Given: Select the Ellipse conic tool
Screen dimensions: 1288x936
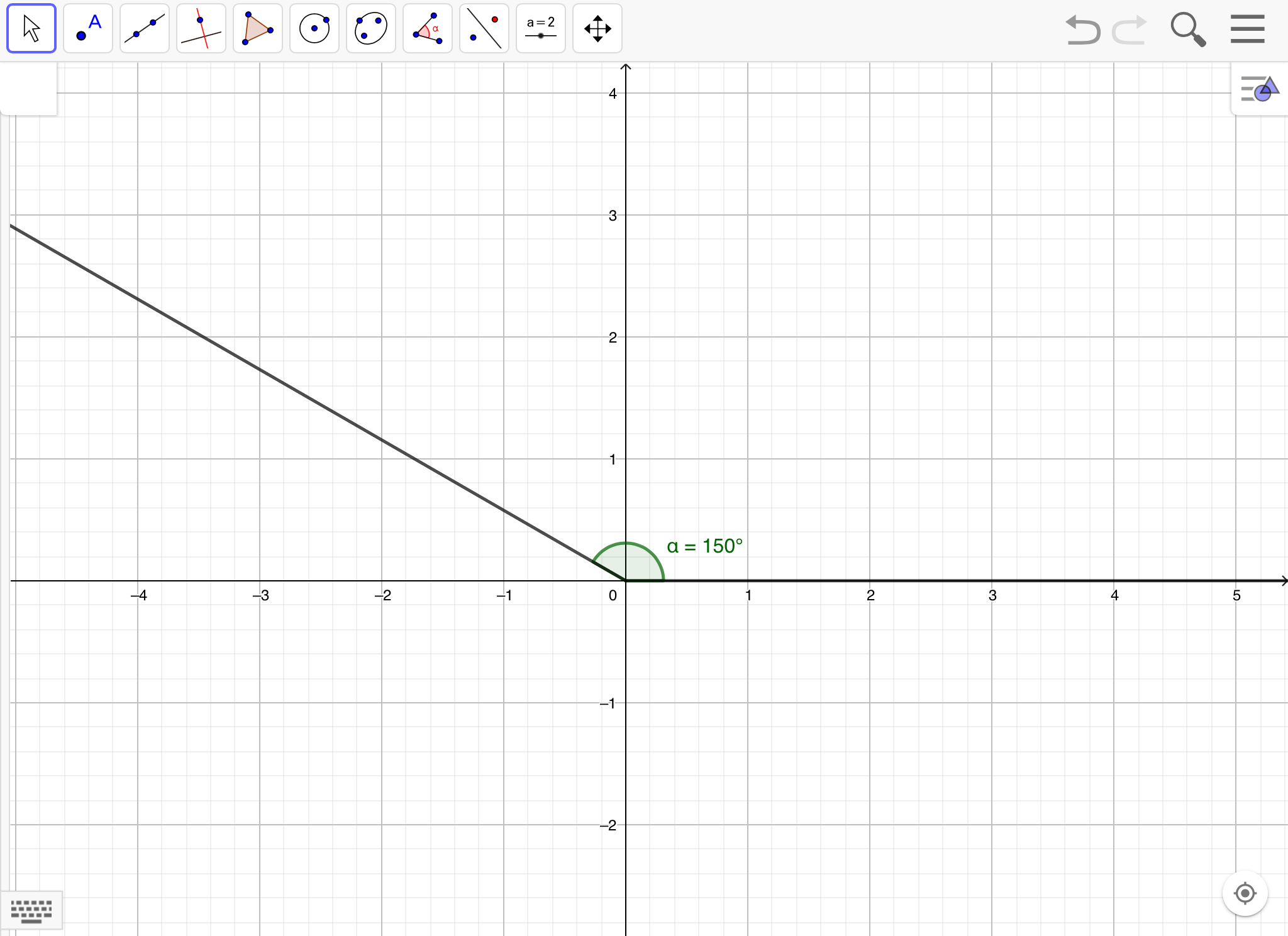Looking at the screenshot, I should (x=371, y=28).
